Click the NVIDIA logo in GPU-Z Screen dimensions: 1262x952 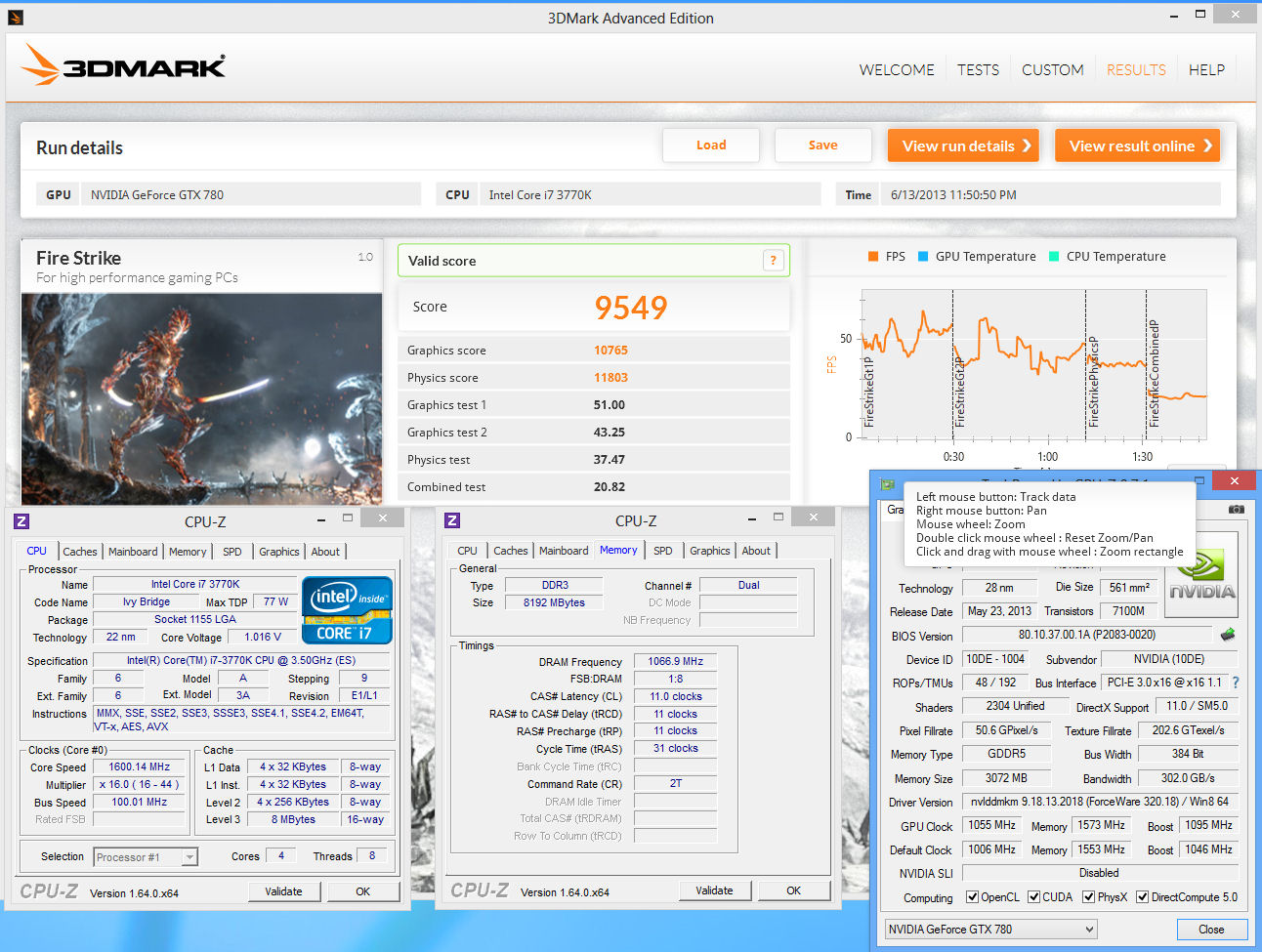(x=1201, y=574)
